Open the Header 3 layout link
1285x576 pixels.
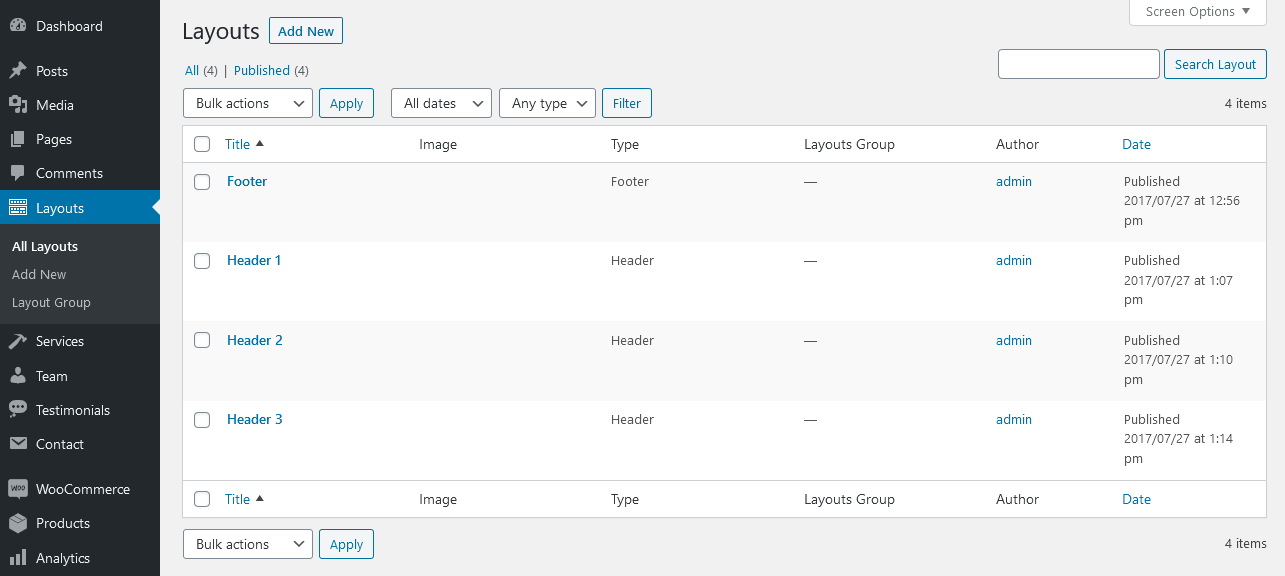pyautogui.click(x=255, y=419)
